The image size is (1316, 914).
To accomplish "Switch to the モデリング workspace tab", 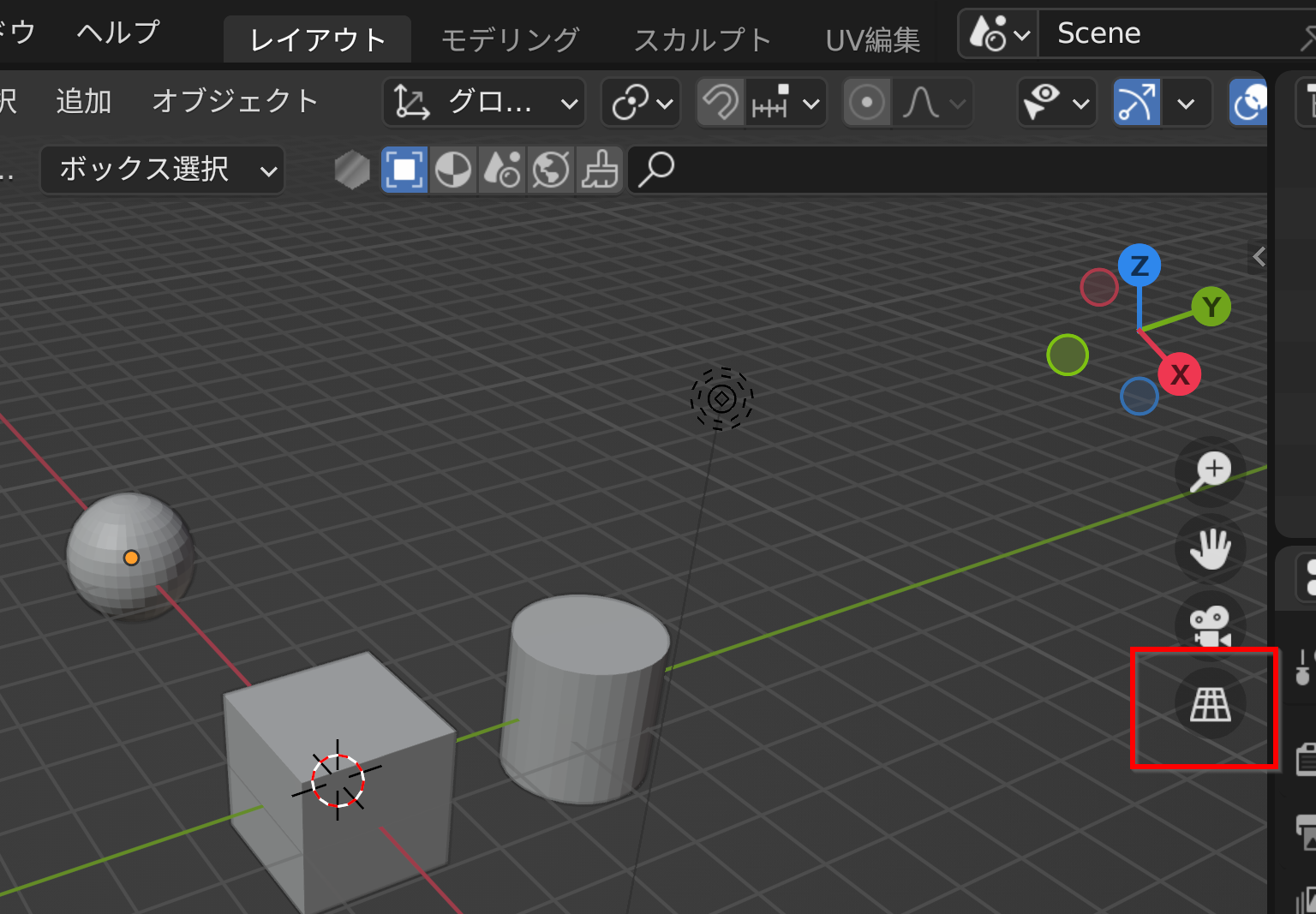I will point(511,39).
